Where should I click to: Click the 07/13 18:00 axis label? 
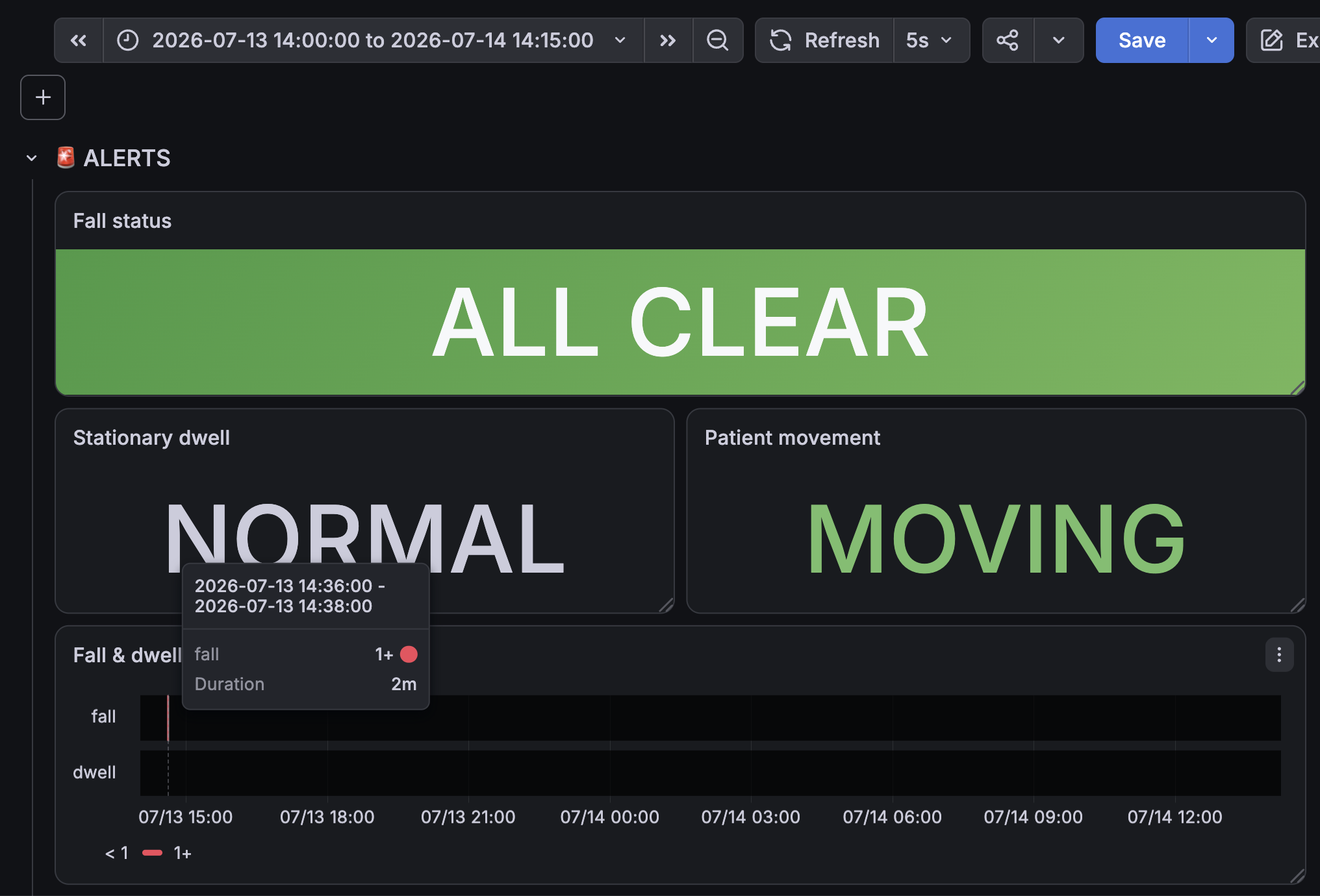click(x=327, y=817)
